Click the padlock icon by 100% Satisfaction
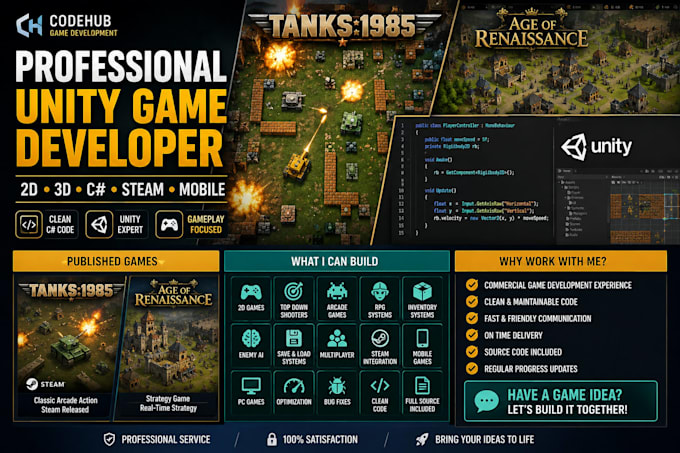The image size is (680, 453). [272, 439]
